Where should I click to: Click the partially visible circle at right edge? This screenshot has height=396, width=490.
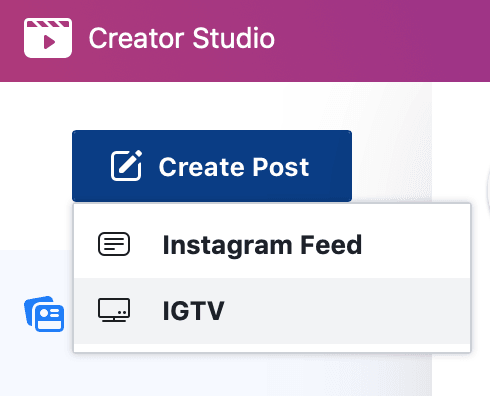click(488, 193)
